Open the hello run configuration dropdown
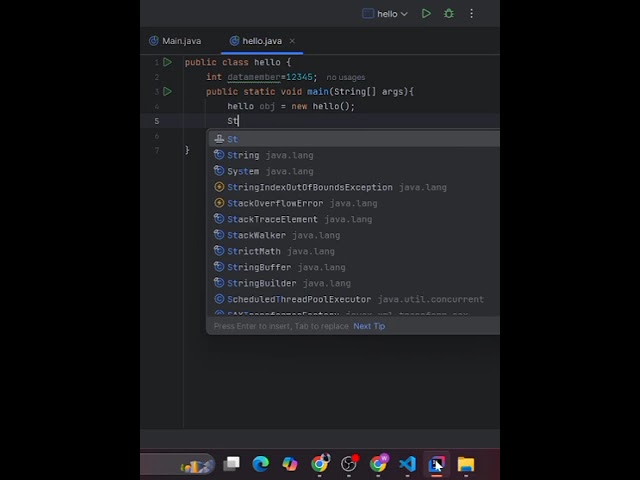This screenshot has height=480, width=640. pos(385,14)
